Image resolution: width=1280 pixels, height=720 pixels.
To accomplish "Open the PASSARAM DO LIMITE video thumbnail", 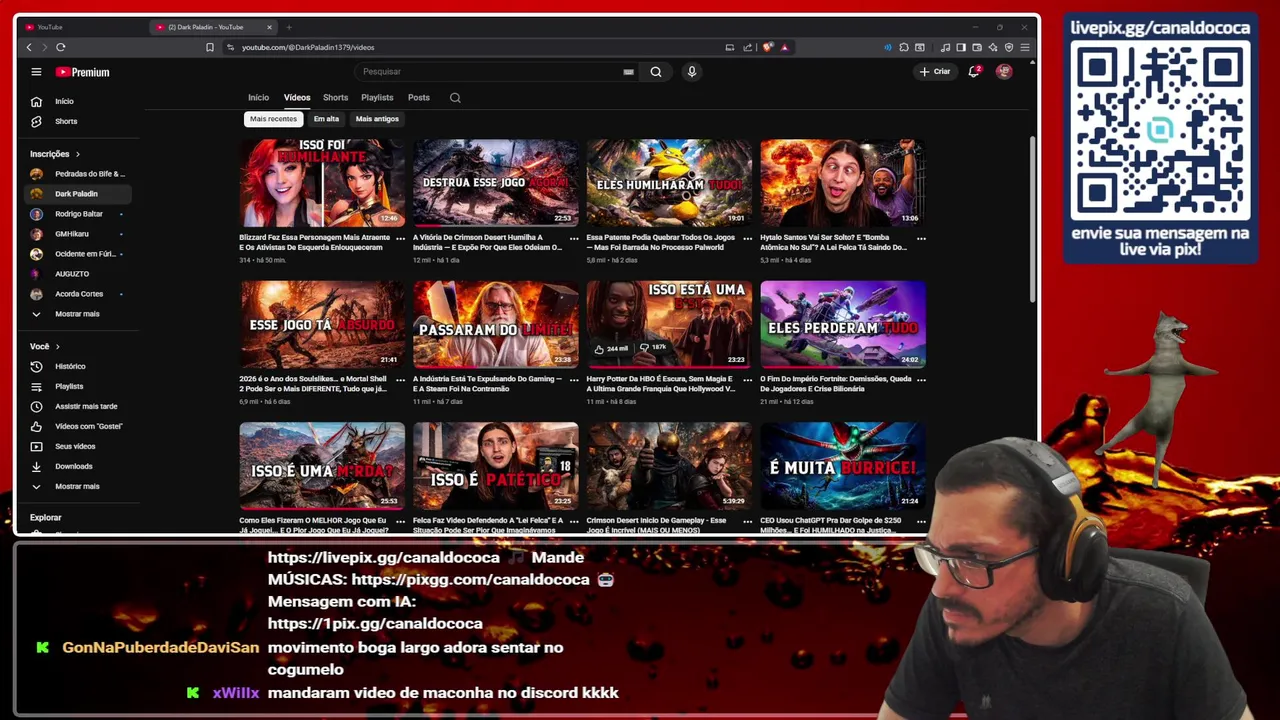I will click(496, 324).
